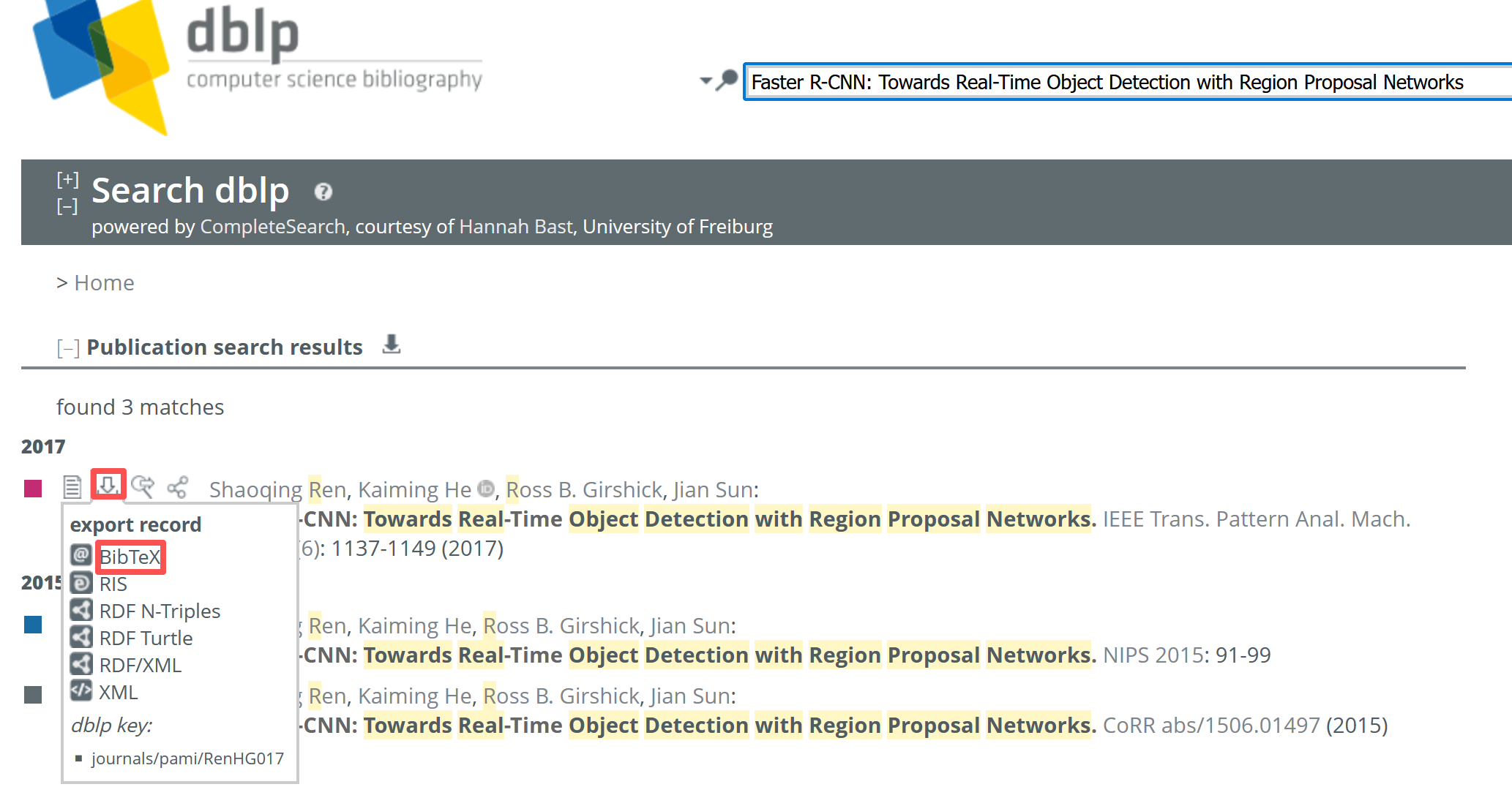
Task: Select the XML export option
Action: (118, 693)
